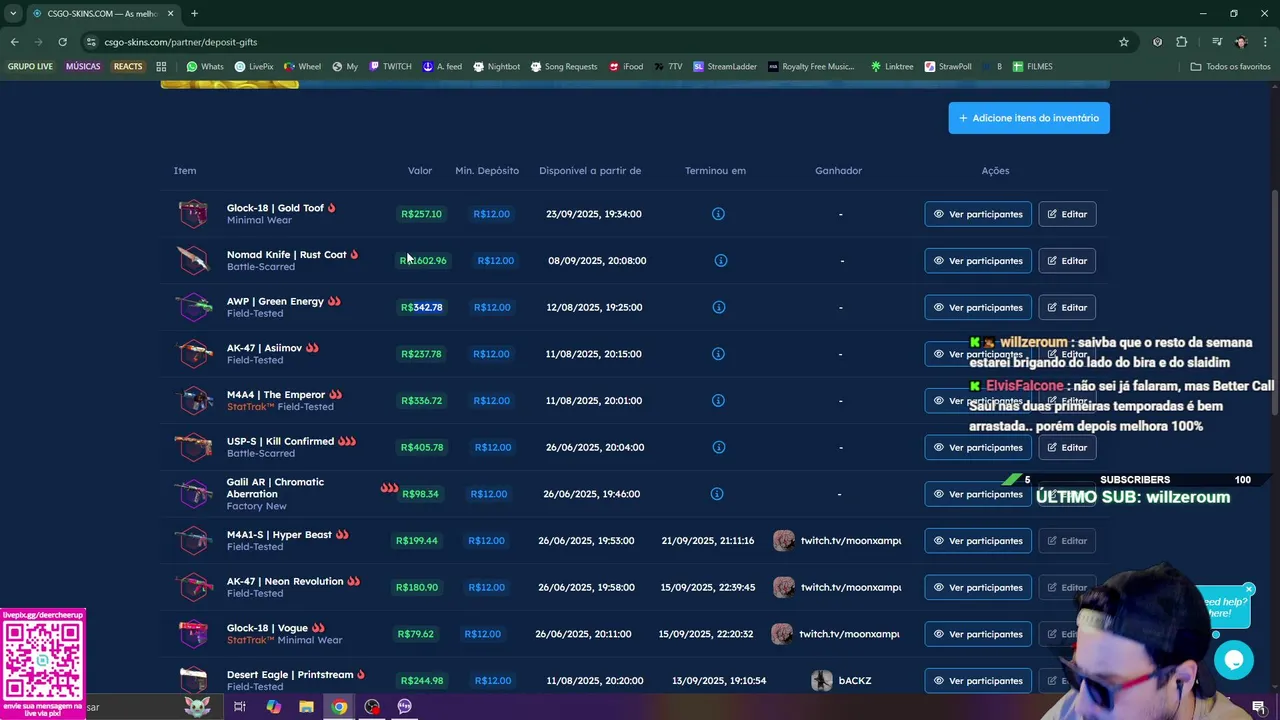Open a new browser tab
1280x720 pixels.
tap(194, 13)
